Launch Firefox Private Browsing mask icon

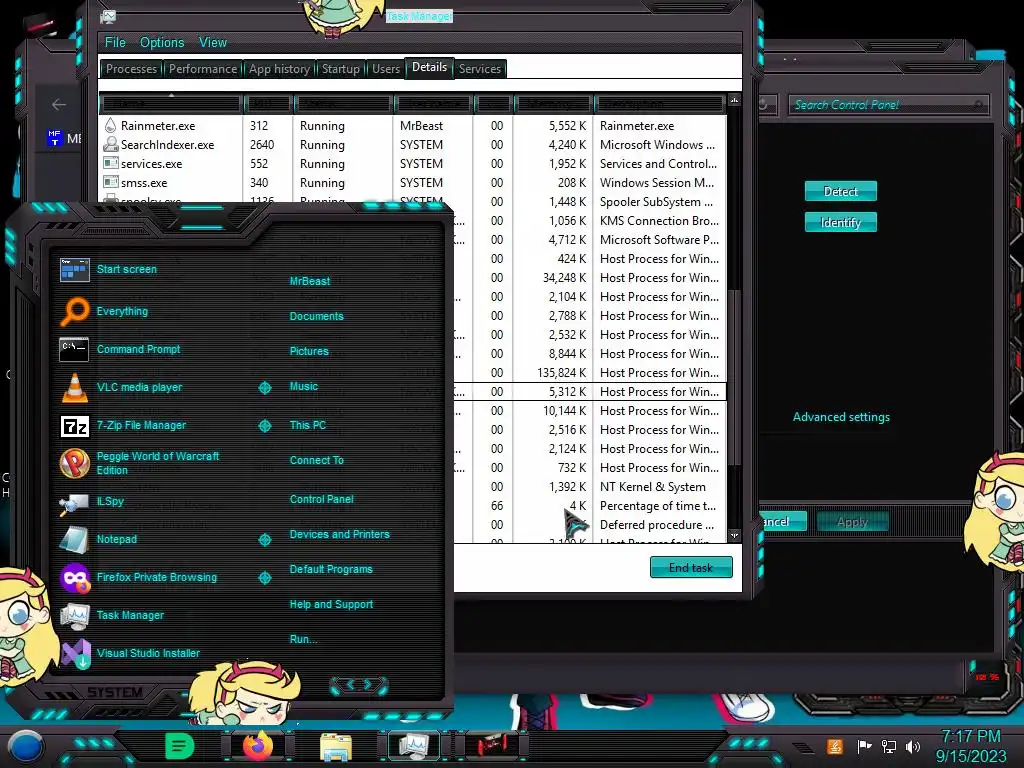coord(74,578)
